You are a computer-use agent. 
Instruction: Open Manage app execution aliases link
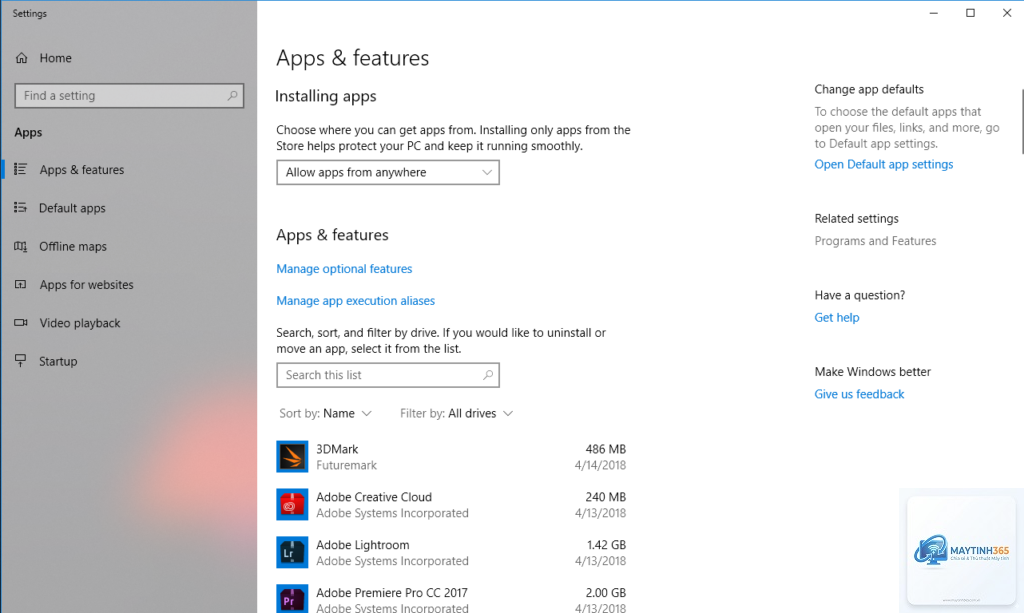355,301
